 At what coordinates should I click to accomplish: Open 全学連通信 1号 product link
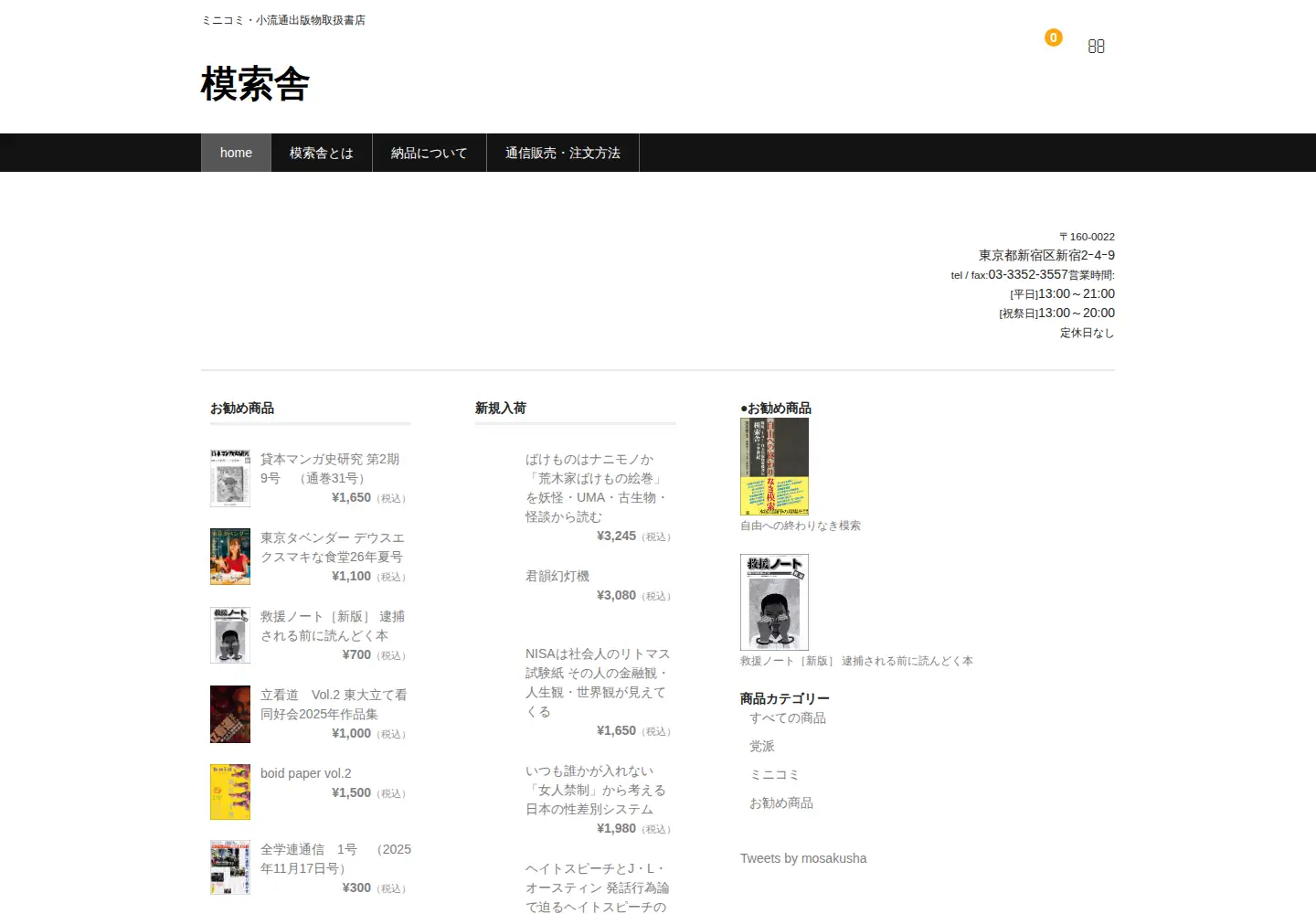[335, 859]
